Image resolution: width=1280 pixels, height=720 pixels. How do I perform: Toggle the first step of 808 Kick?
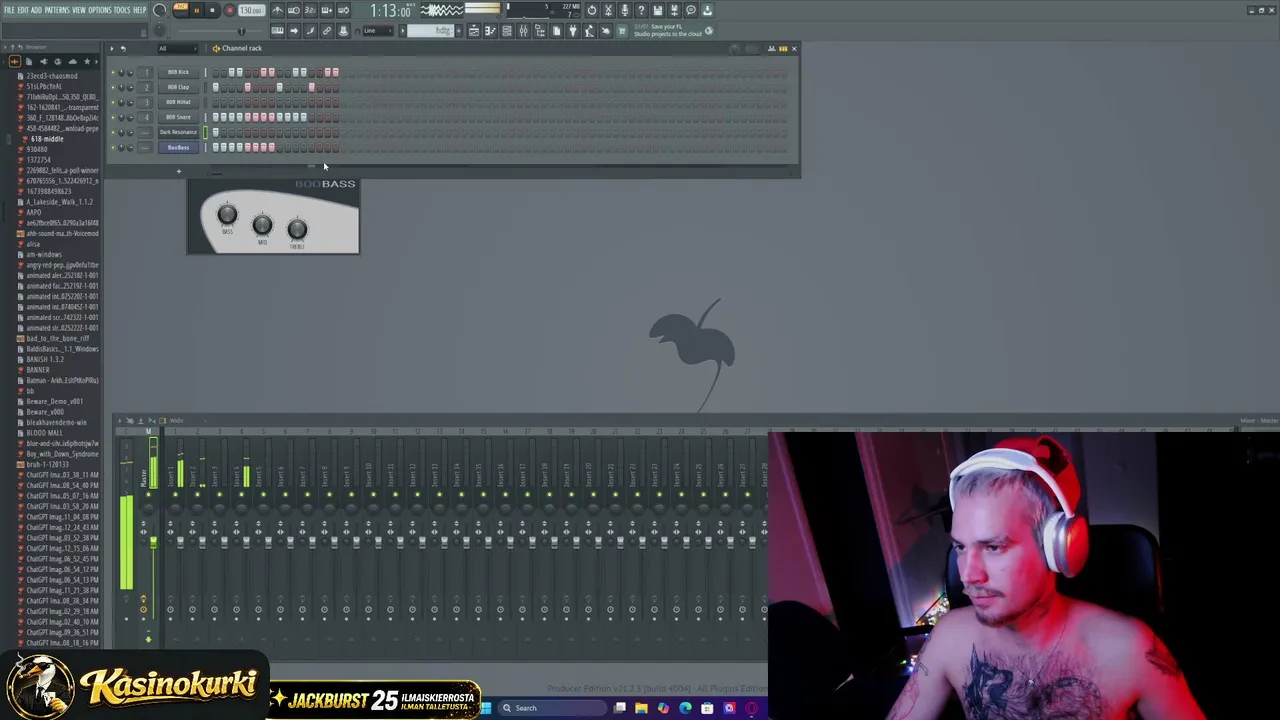pyautogui.click(x=215, y=72)
